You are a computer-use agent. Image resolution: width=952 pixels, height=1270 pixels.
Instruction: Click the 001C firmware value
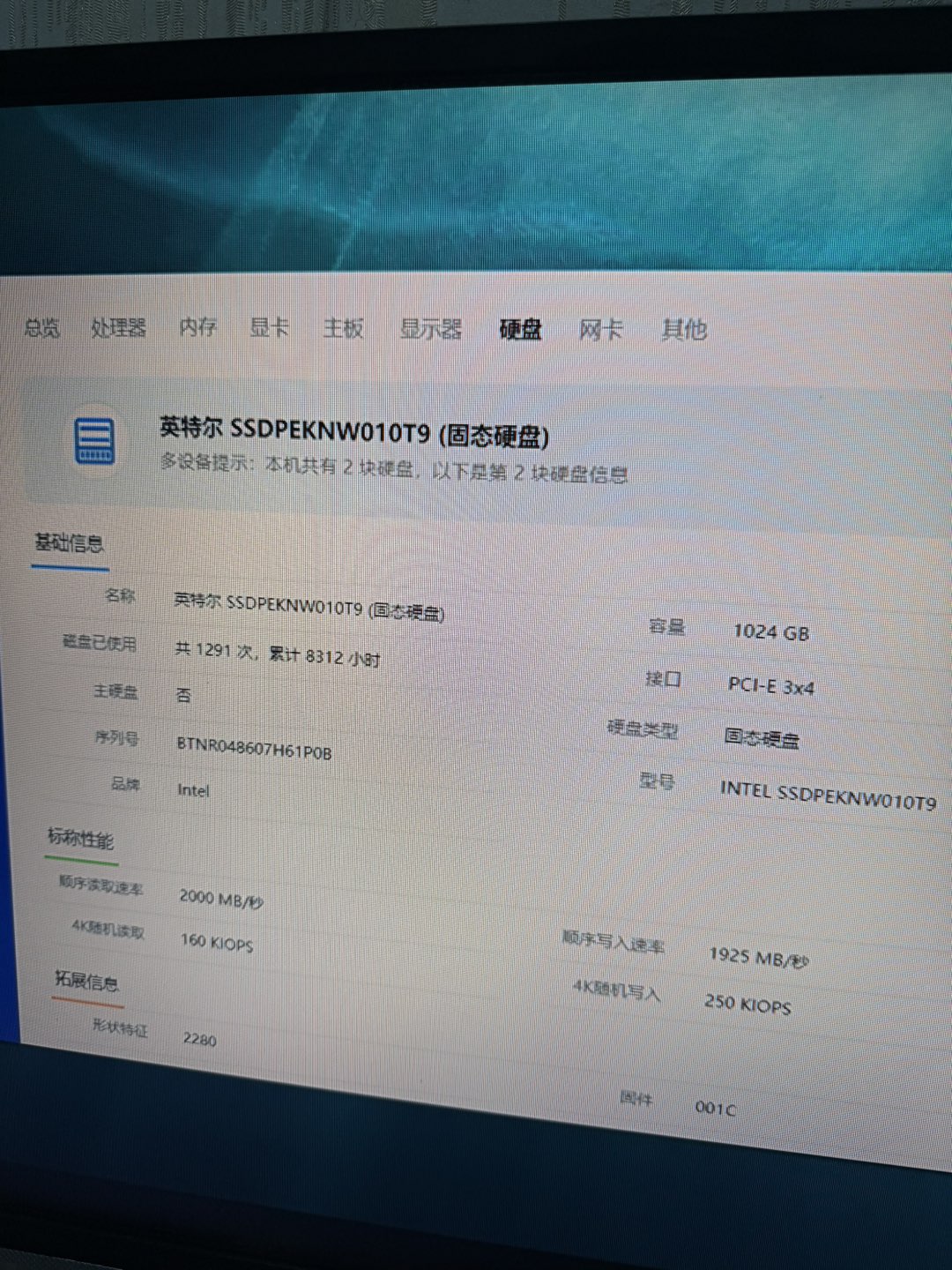pos(714,1107)
